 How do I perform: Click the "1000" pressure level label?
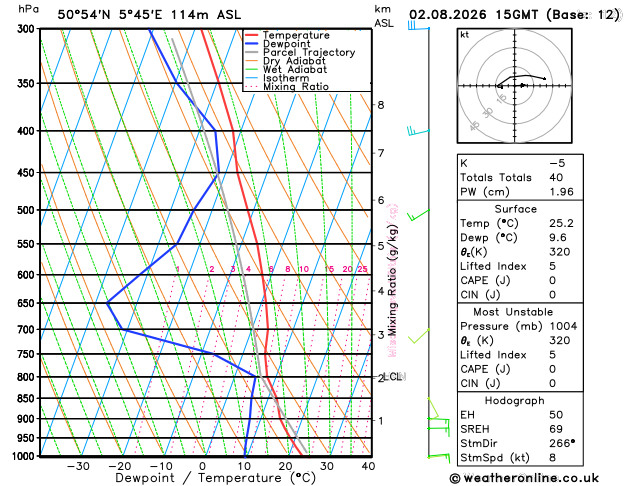coord(24,456)
